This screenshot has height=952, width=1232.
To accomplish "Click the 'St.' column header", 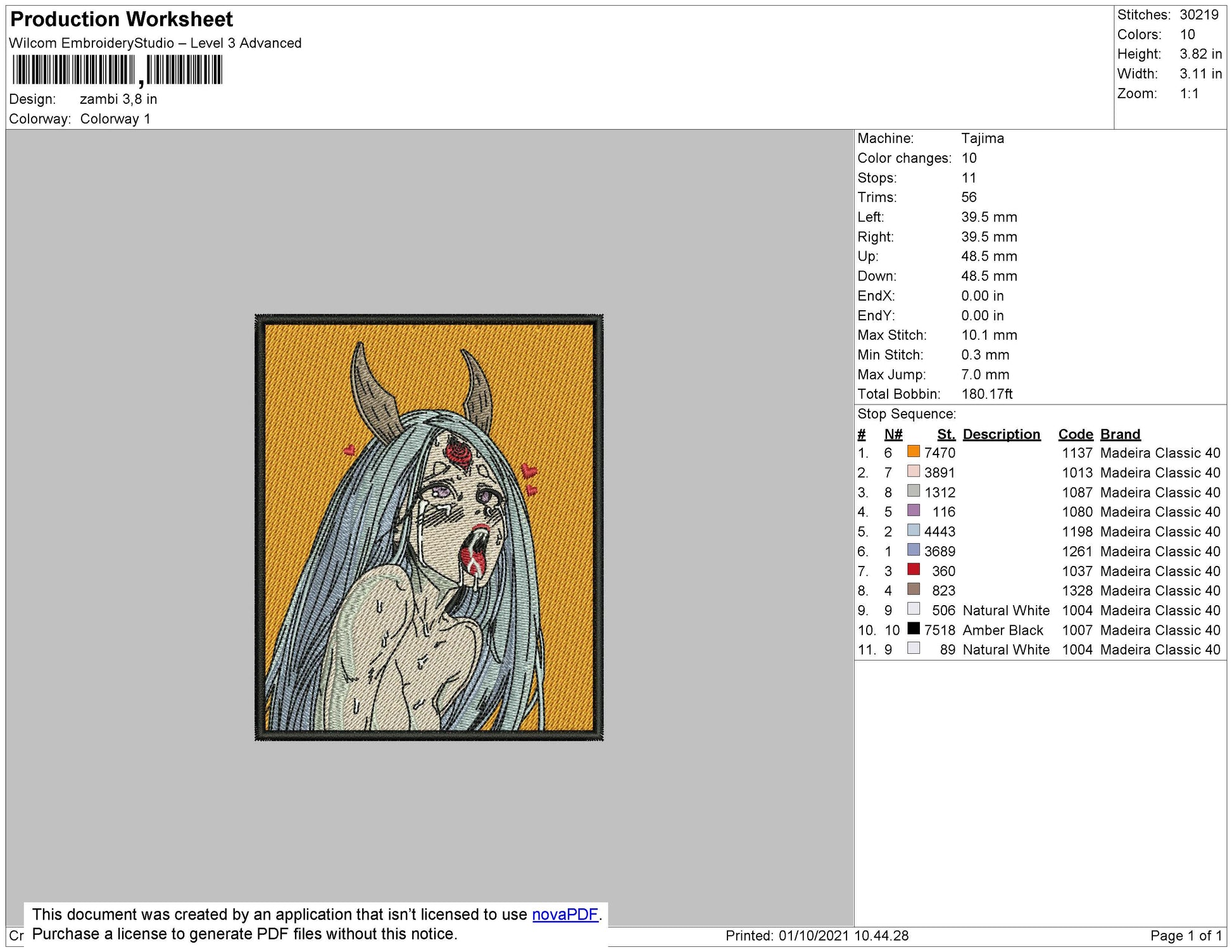I will pos(946,434).
